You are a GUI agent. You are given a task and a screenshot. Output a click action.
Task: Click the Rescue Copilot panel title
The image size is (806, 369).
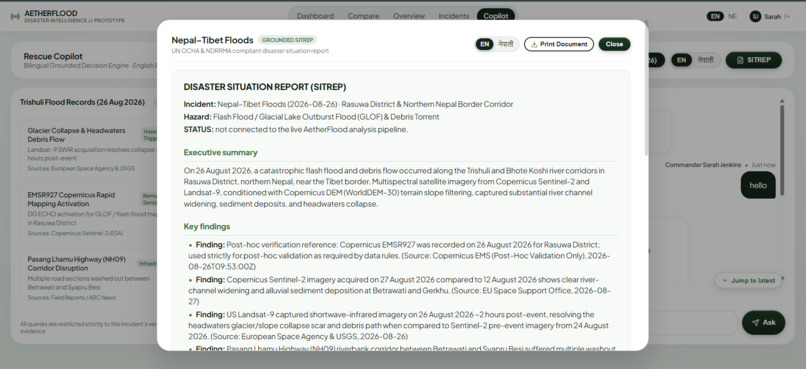click(x=53, y=56)
